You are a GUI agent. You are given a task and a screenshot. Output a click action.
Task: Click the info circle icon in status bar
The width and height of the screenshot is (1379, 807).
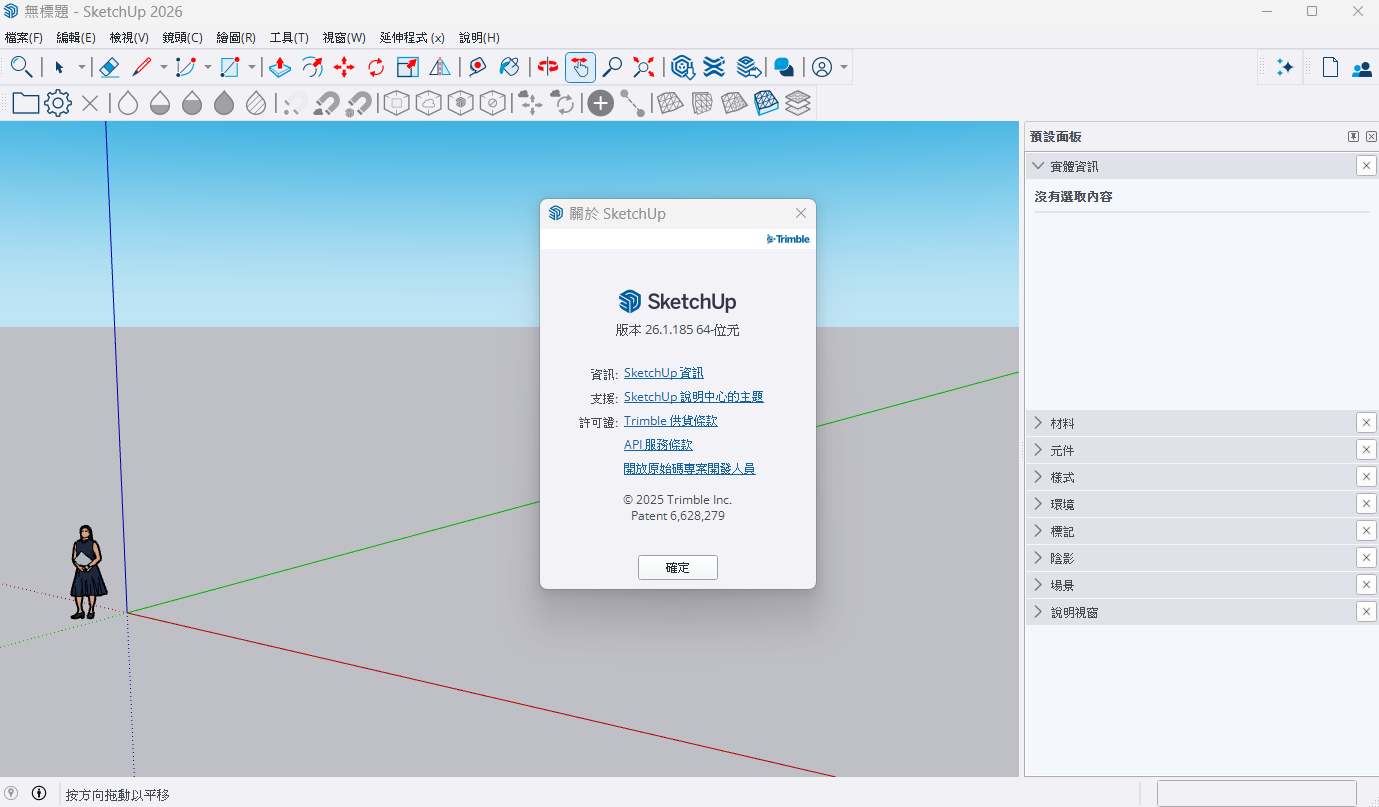point(39,793)
